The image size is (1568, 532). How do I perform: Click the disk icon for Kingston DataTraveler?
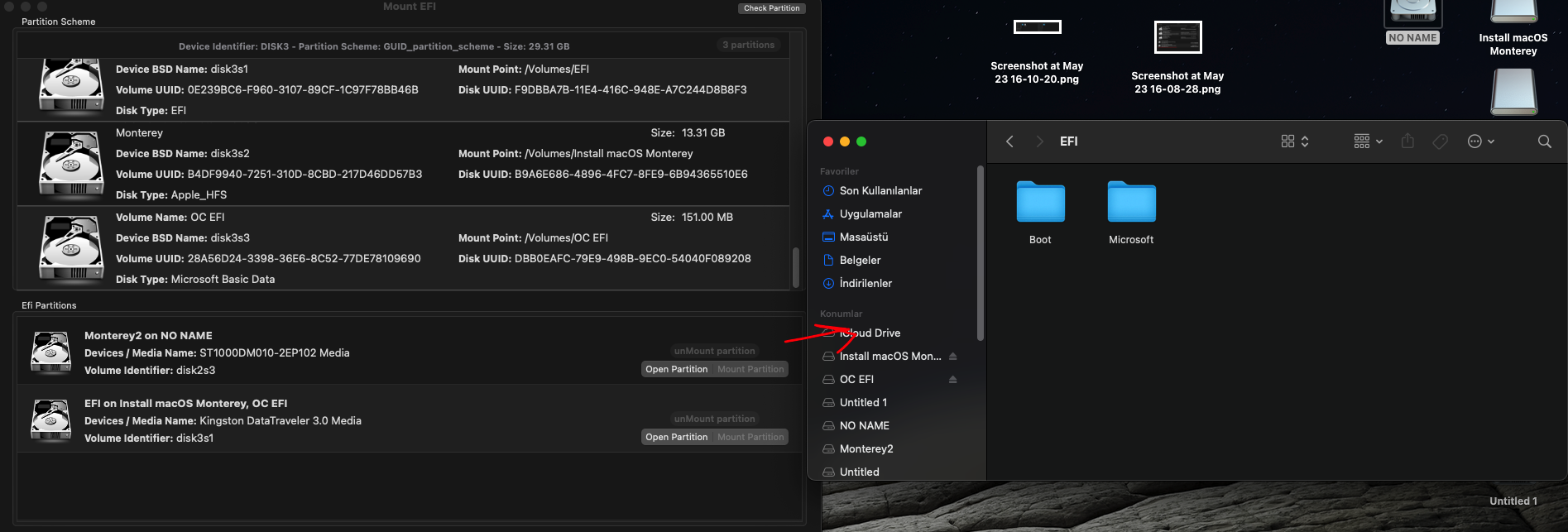coord(51,420)
